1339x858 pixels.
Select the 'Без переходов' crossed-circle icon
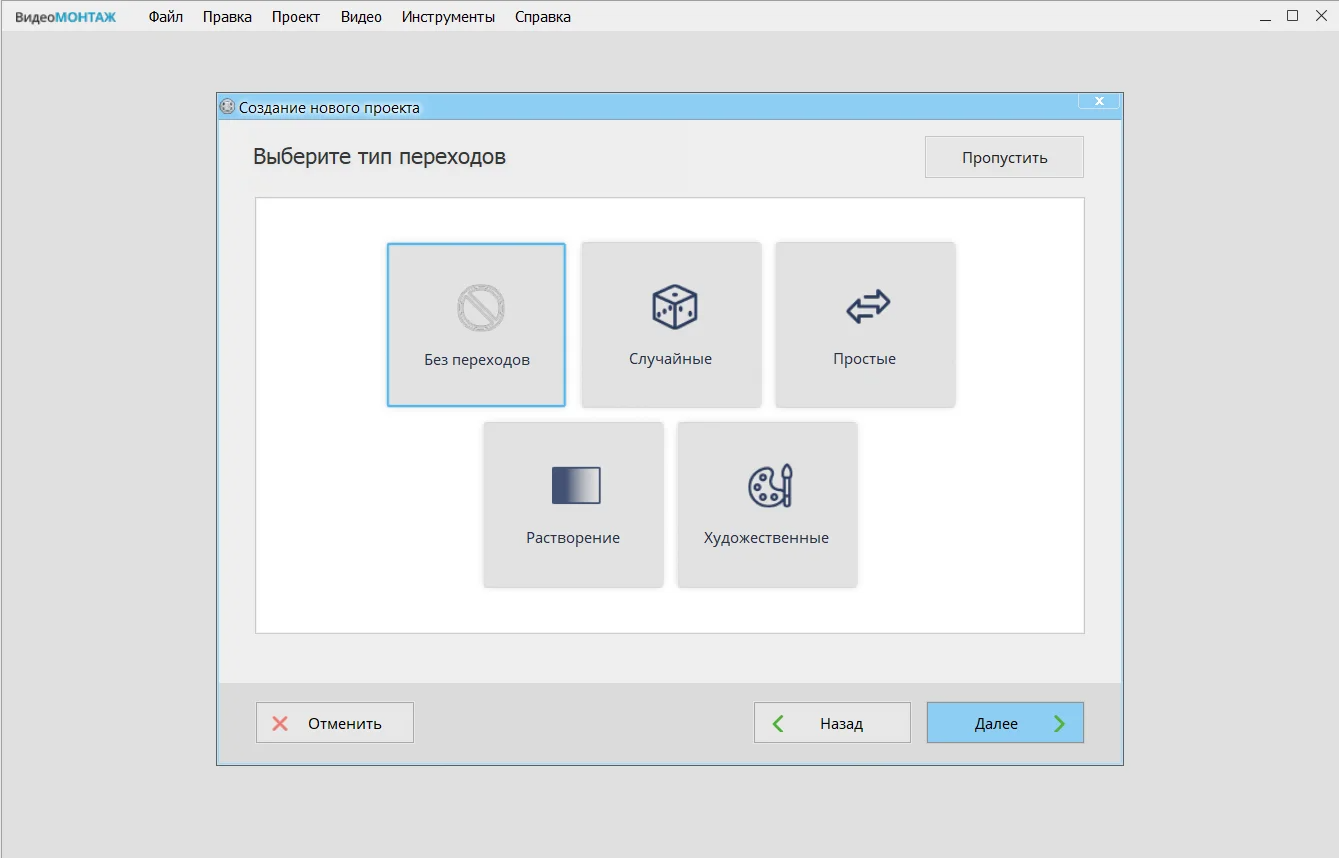[480, 308]
